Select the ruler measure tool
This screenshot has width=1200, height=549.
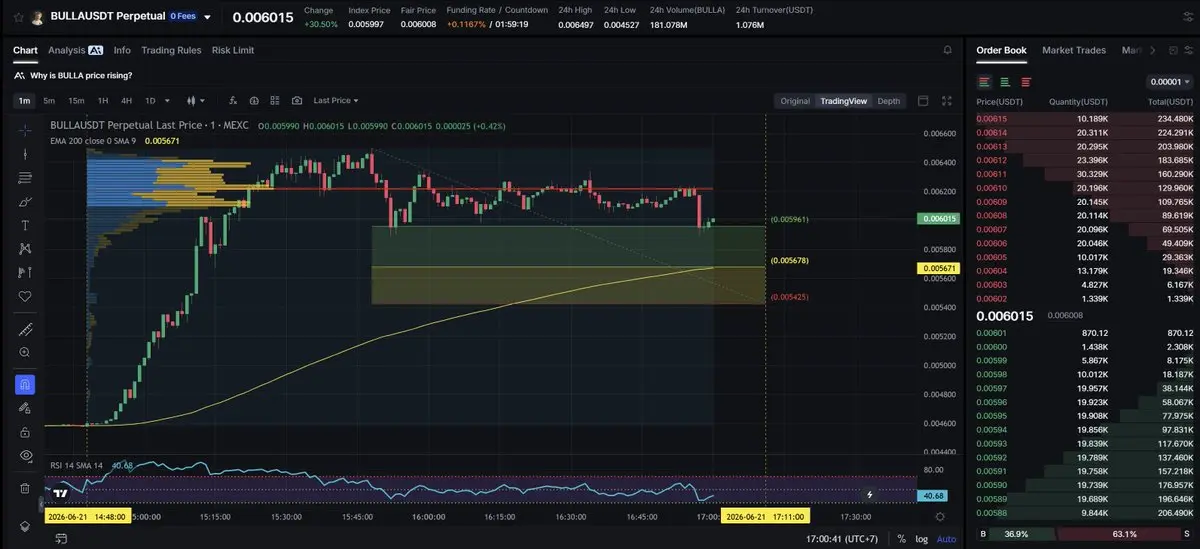click(25, 329)
